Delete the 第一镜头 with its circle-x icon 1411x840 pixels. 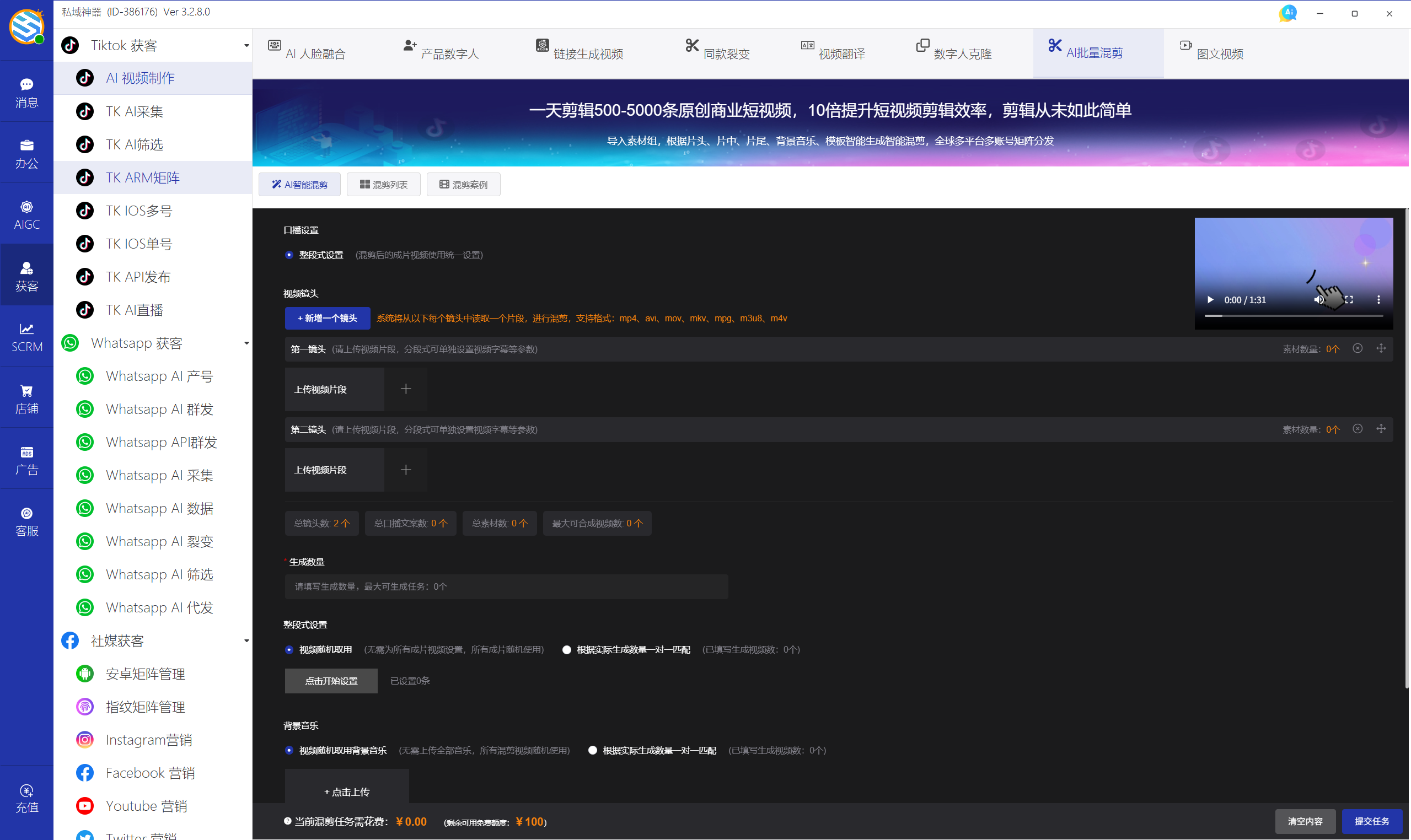(1357, 349)
